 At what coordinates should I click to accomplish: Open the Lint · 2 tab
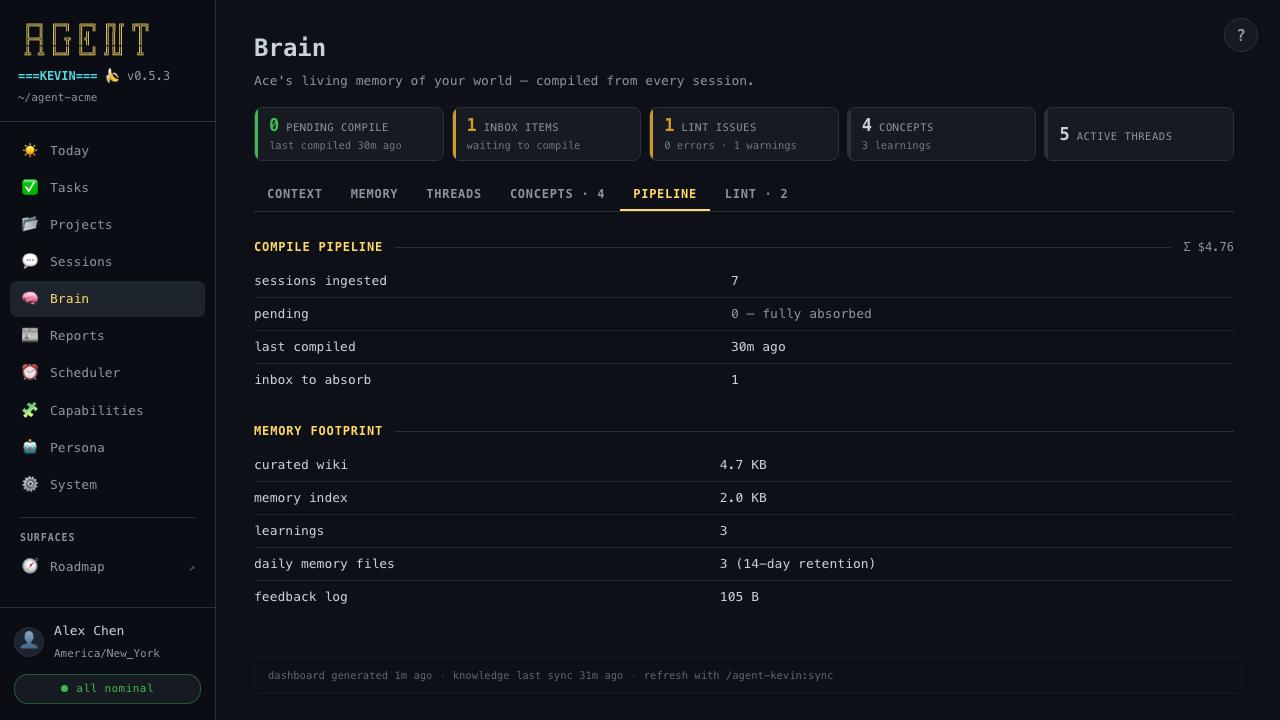pyautogui.click(x=756, y=194)
